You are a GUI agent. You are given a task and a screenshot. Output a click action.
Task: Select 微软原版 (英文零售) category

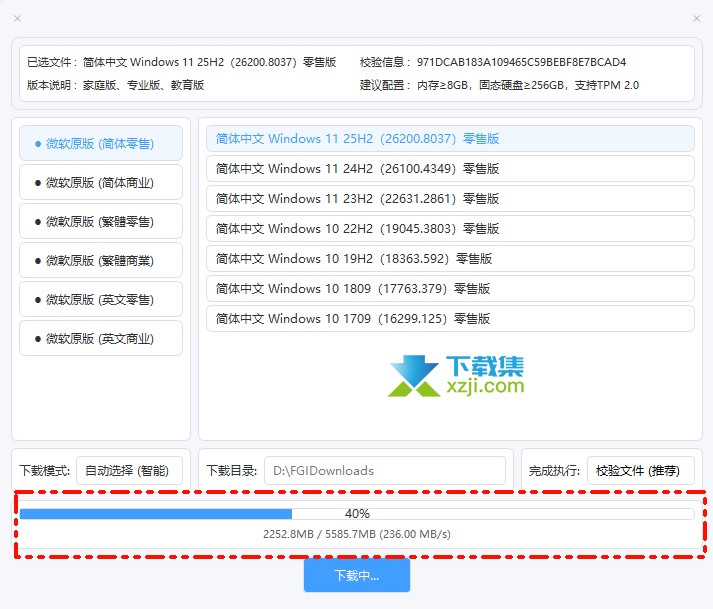click(101, 299)
